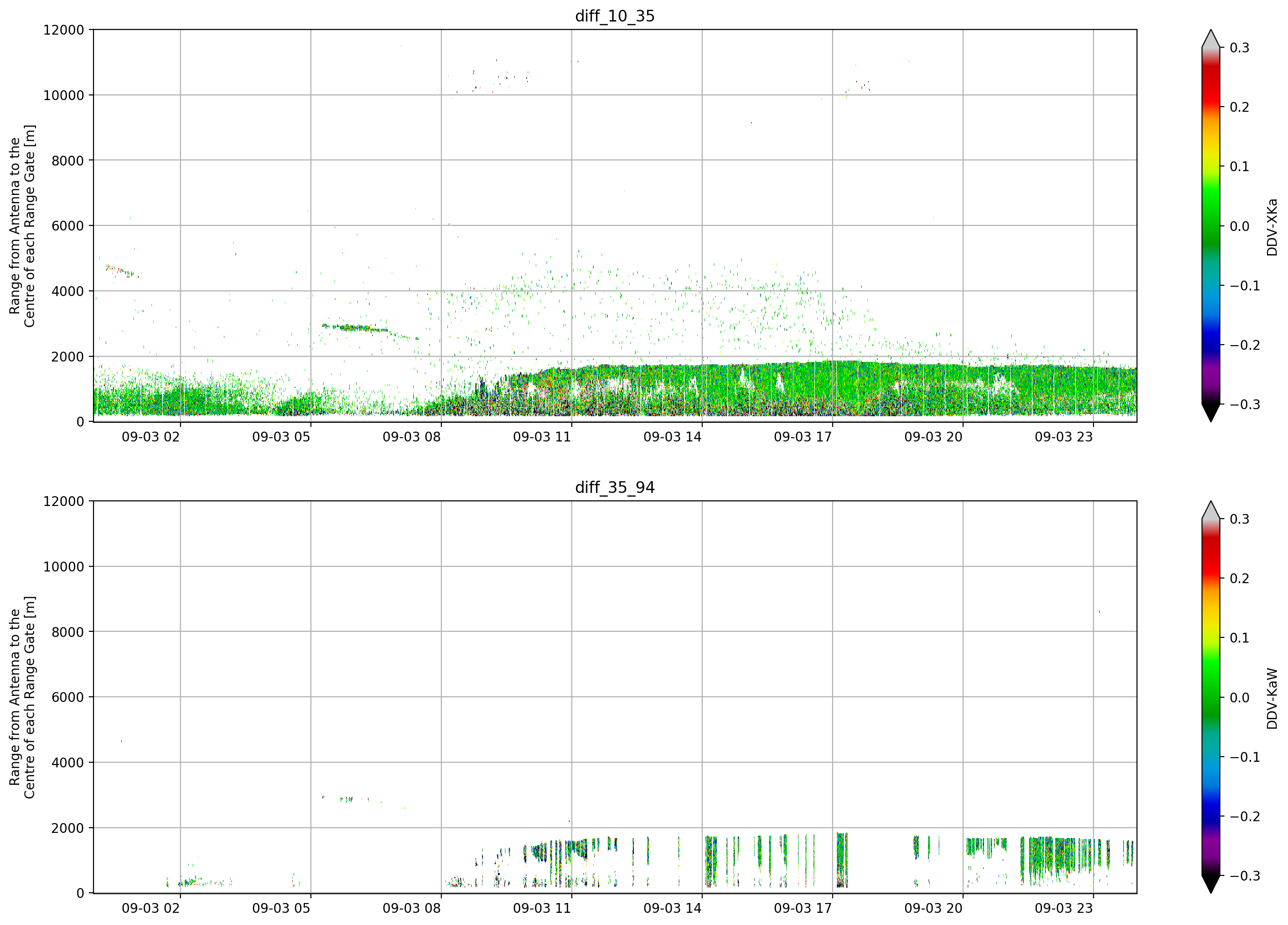Click the grey upper extend arrow of DDV-KaW colorbar
The width and height of the screenshot is (1288, 925).
(x=1211, y=511)
